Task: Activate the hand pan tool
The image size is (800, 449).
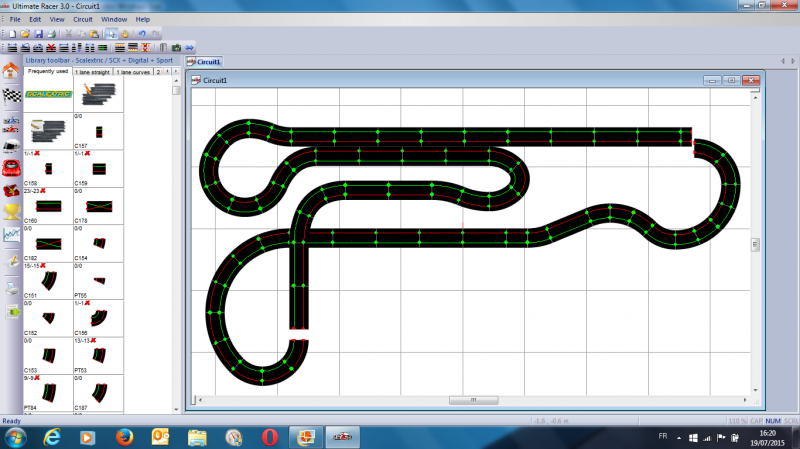Action: coord(126,33)
